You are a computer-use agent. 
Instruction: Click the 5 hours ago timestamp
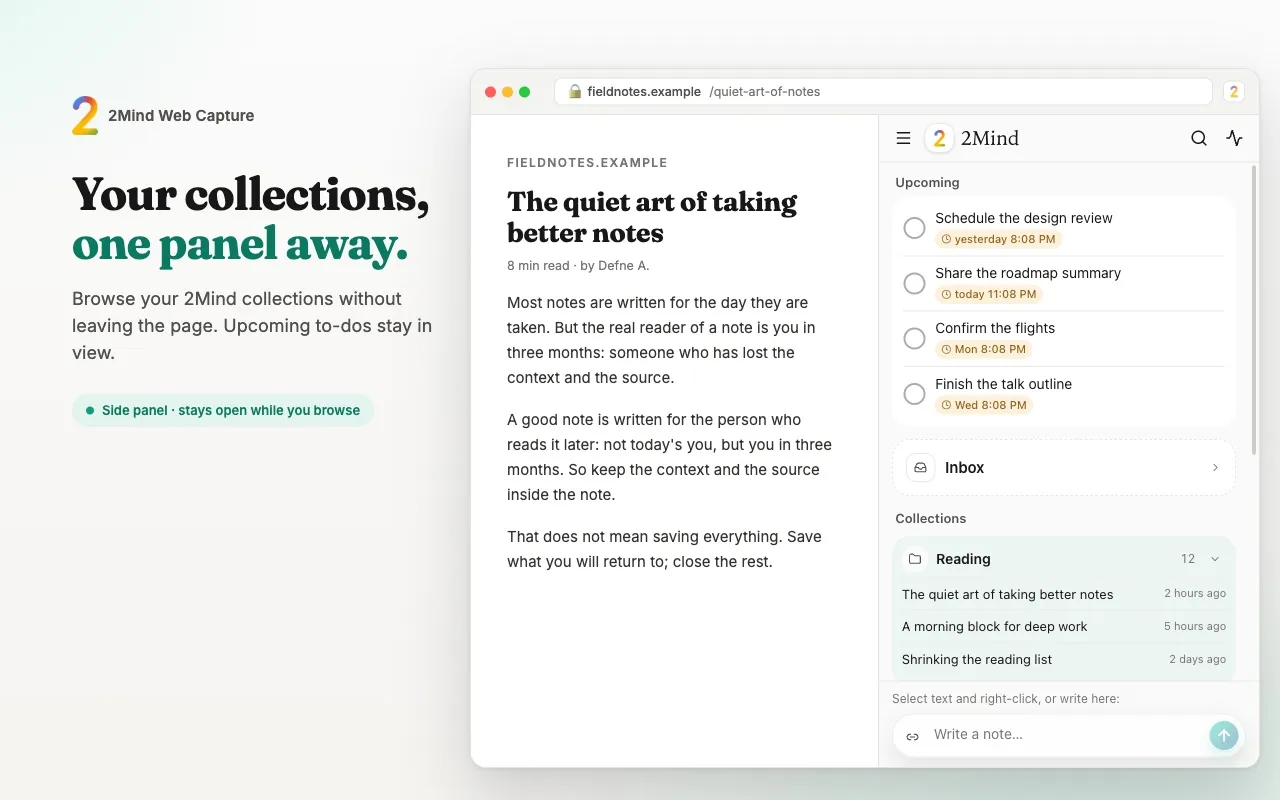click(x=1195, y=626)
